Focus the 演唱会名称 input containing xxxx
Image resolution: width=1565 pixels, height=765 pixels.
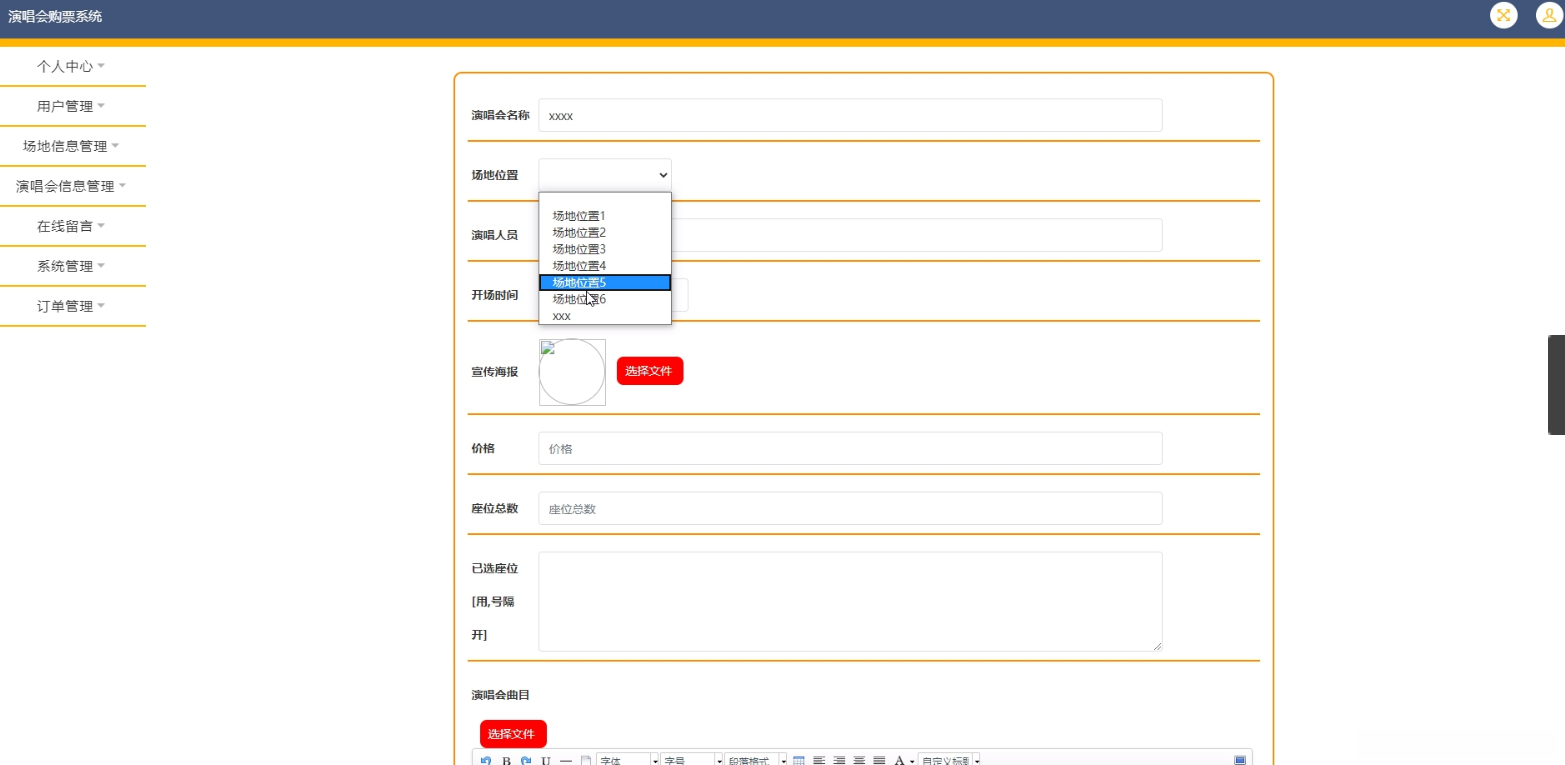click(x=850, y=115)
